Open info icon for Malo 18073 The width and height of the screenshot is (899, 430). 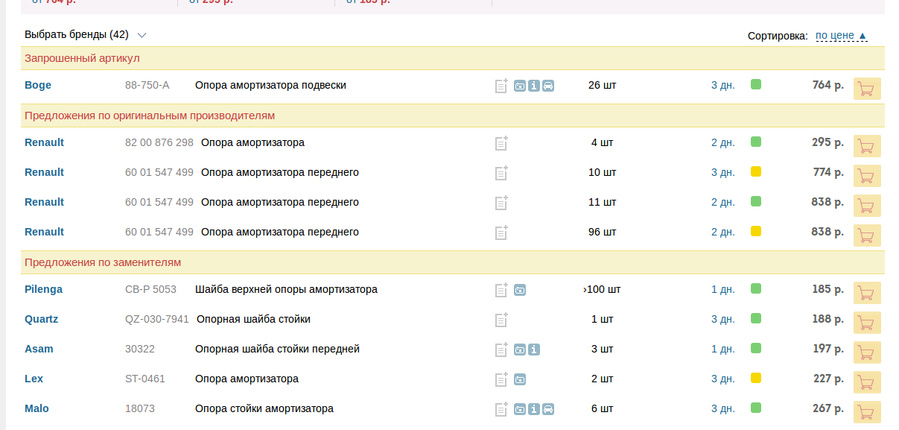tap(534, 409)
